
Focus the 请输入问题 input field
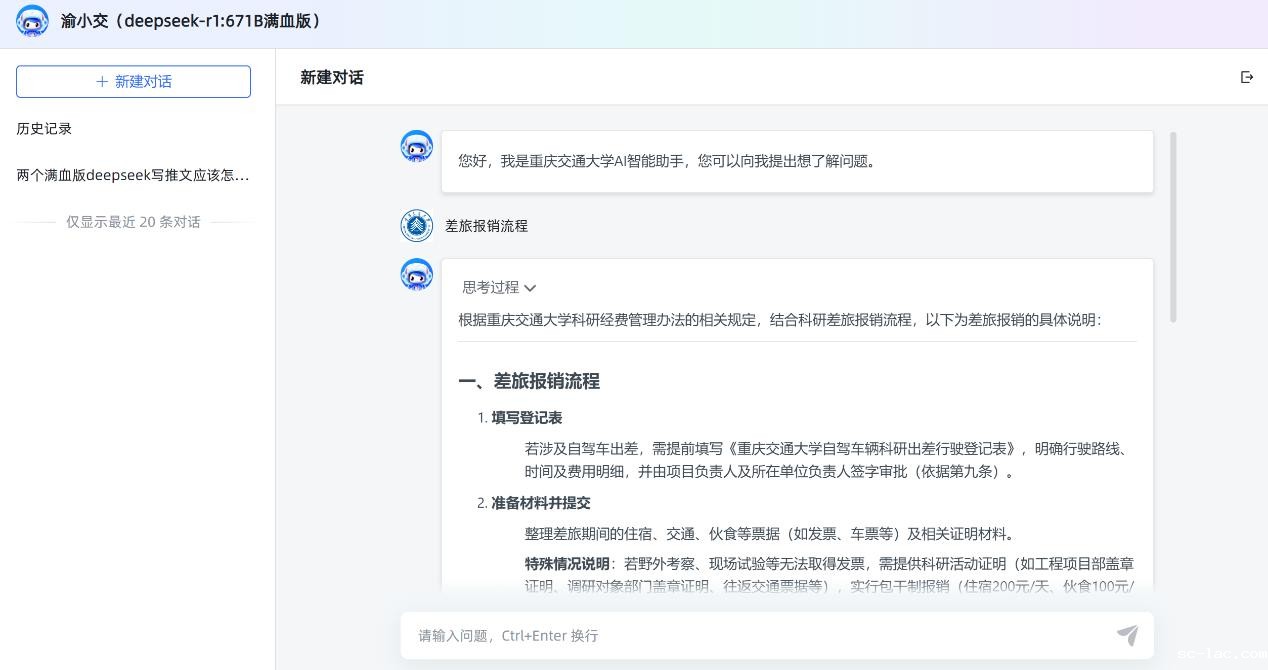tap(760, 635)
